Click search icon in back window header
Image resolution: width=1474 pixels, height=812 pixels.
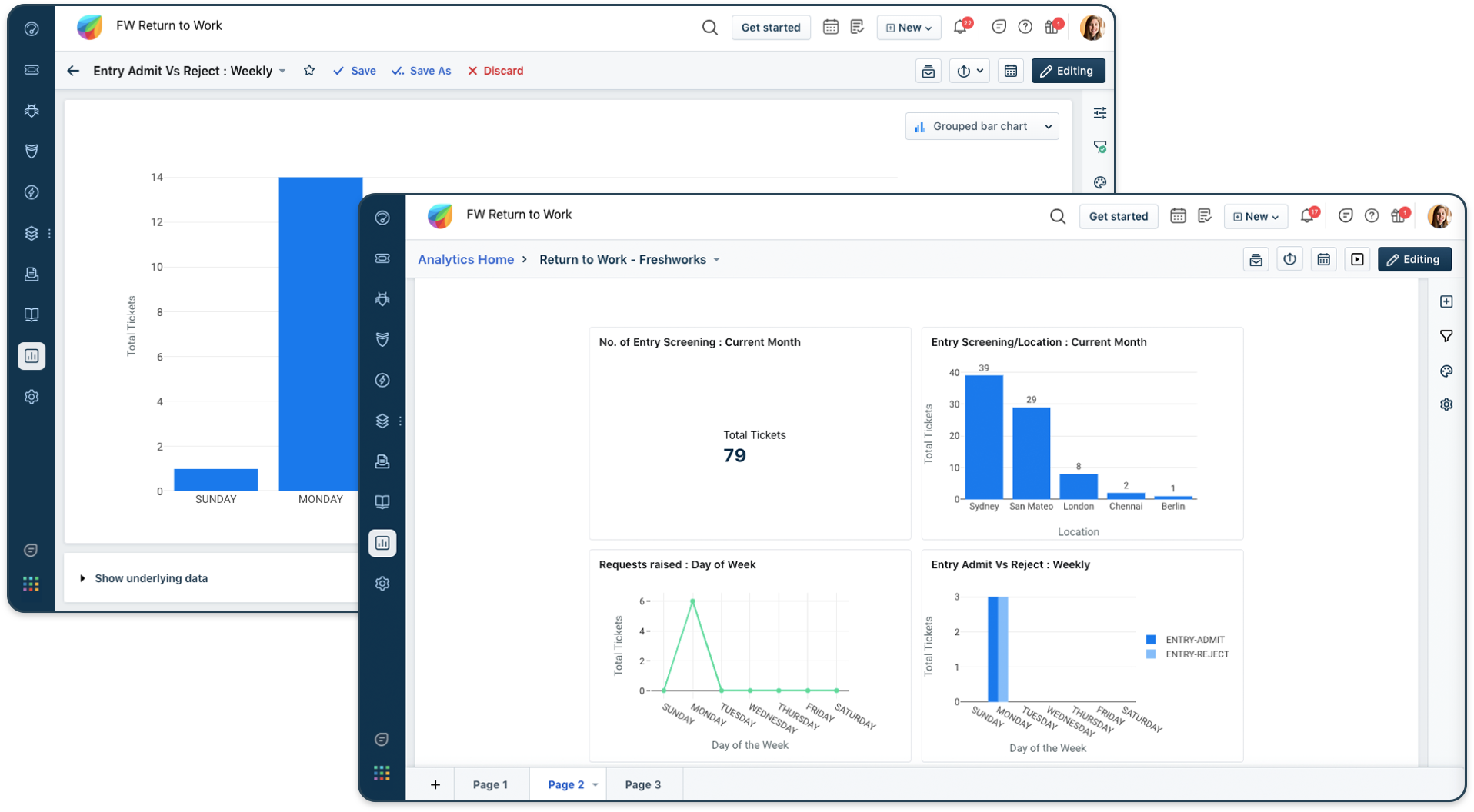tap(709, 28)
